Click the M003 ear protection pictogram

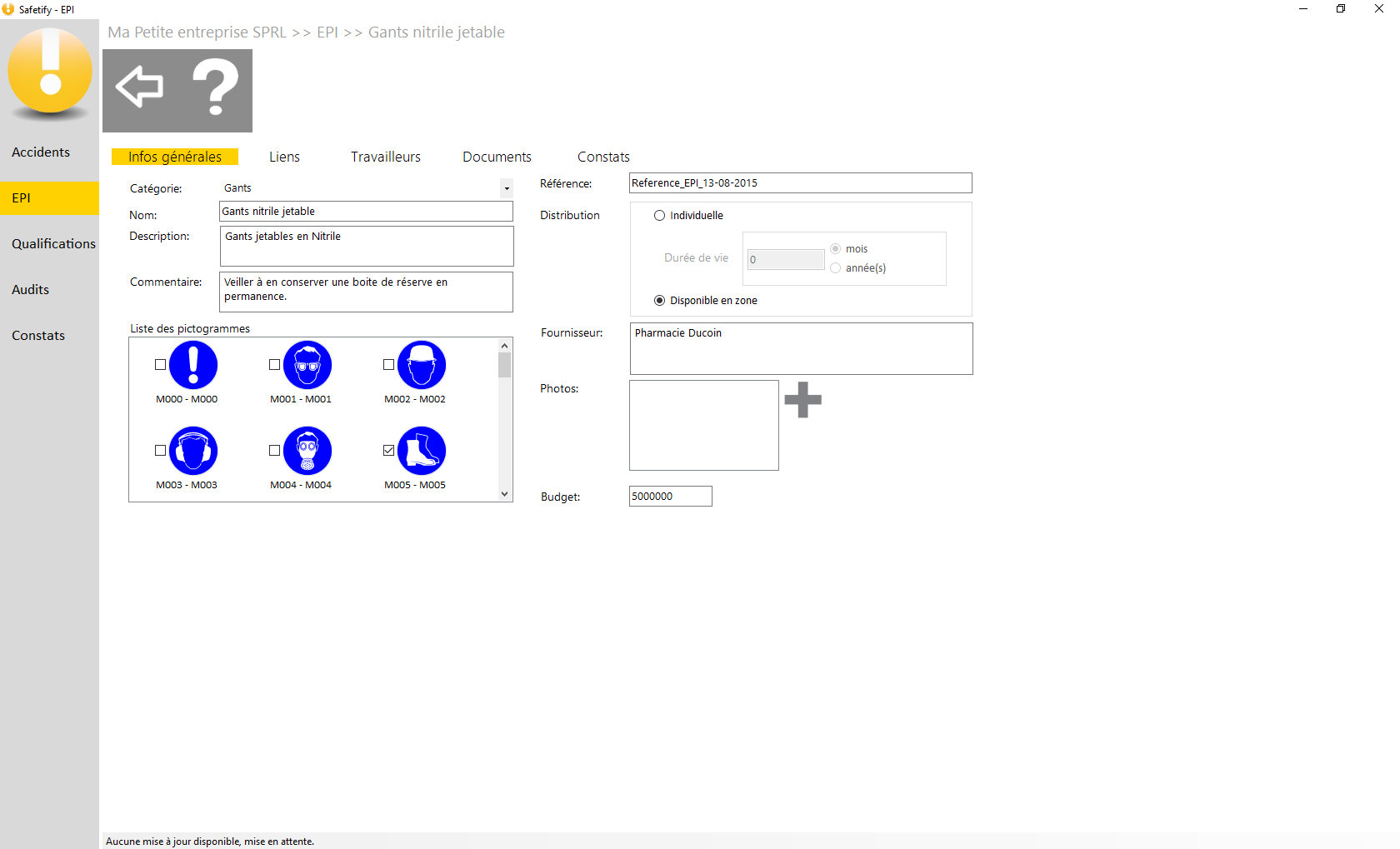click(193, 451)
